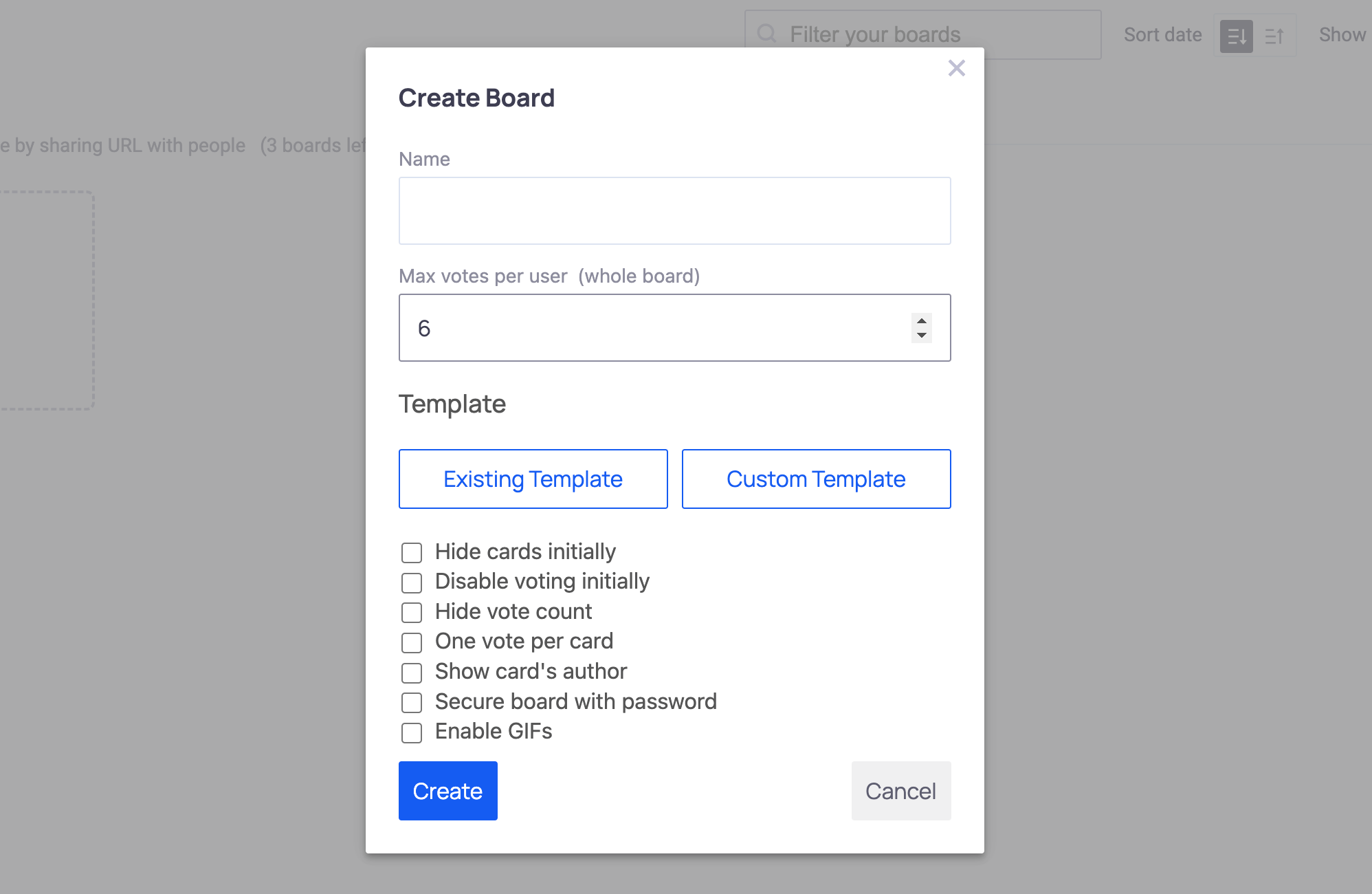This screenshot has height=894, width=1372.
Task: Check One vote per card
Action: 412,642
